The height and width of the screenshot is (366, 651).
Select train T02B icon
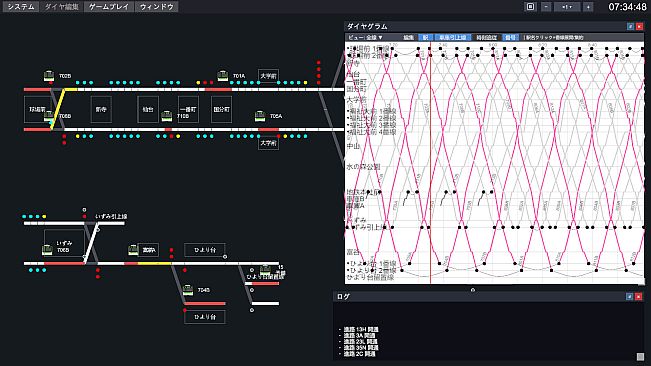tap(49, 76)
